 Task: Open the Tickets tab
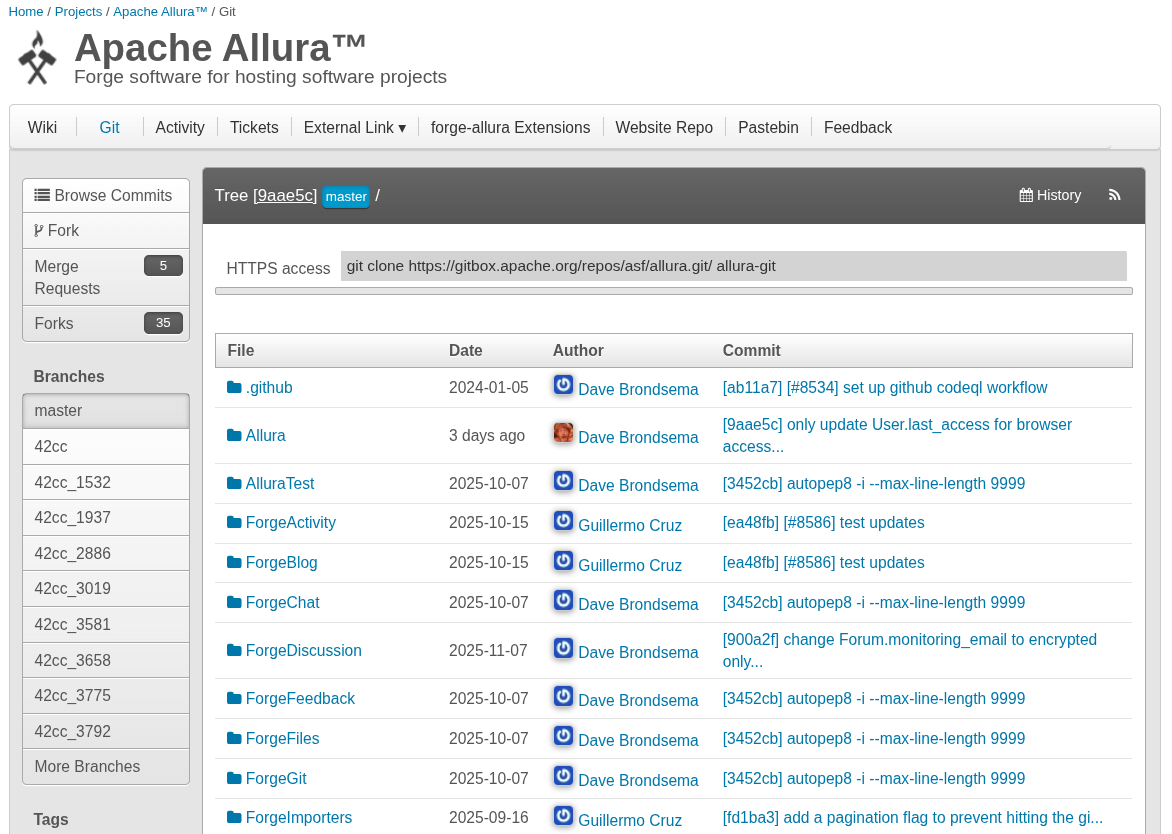coord(254,127)
